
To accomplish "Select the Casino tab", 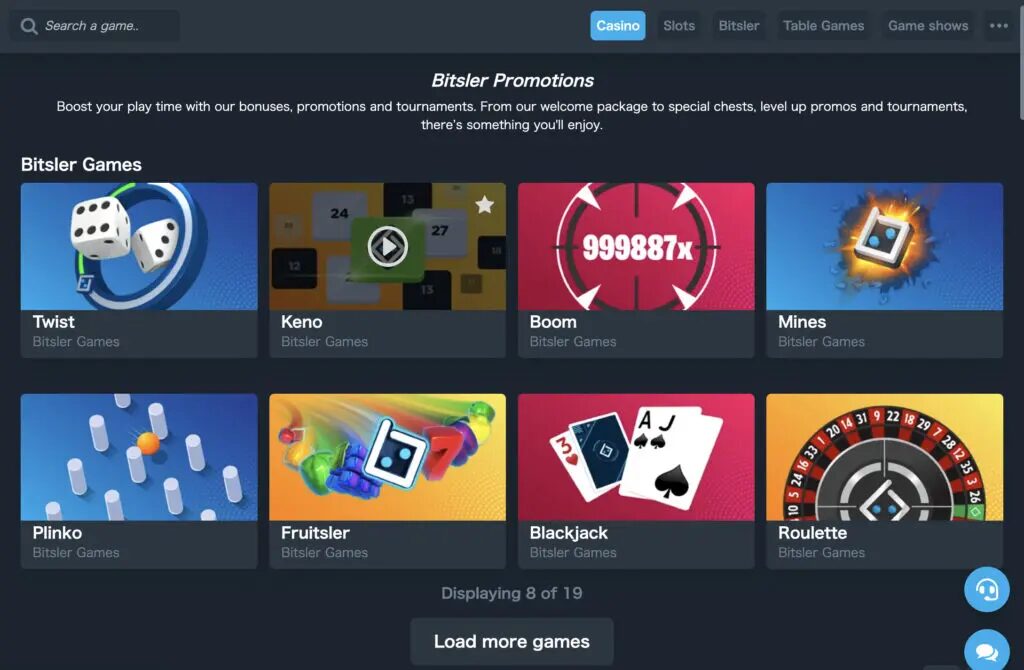I will (x=618, y=26).
